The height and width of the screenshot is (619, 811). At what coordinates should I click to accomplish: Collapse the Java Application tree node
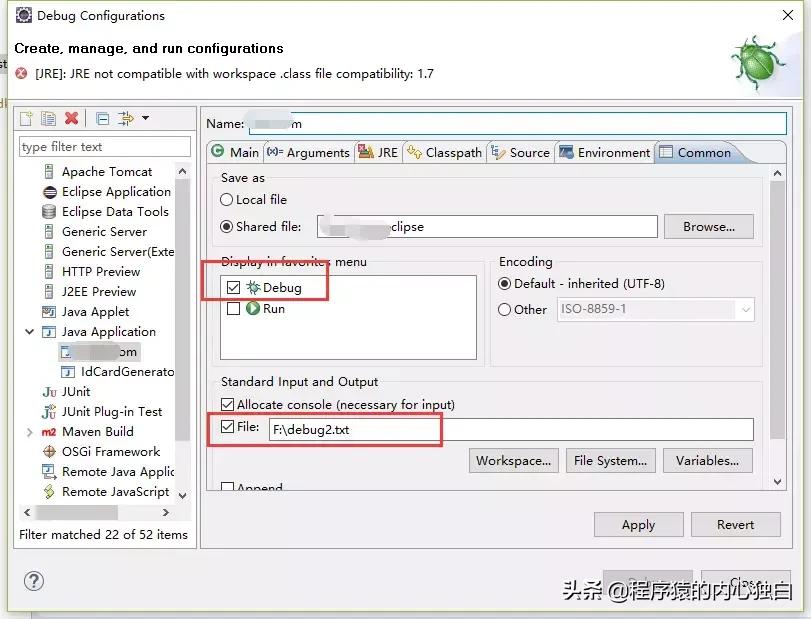pos(29,331)
